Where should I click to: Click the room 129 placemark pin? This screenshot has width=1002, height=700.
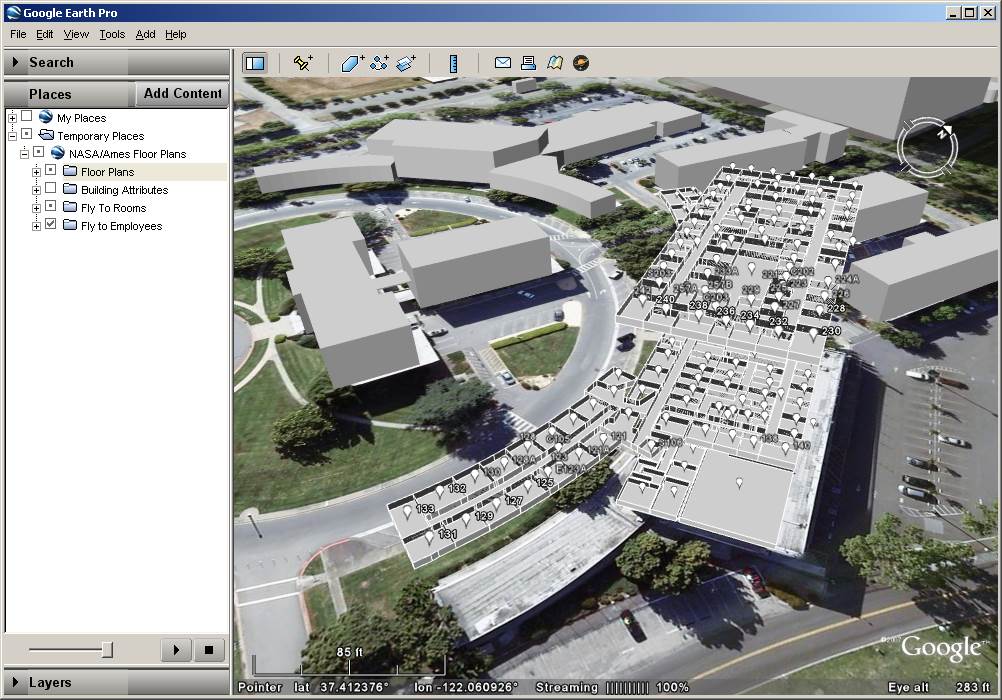tap(466, 518)
